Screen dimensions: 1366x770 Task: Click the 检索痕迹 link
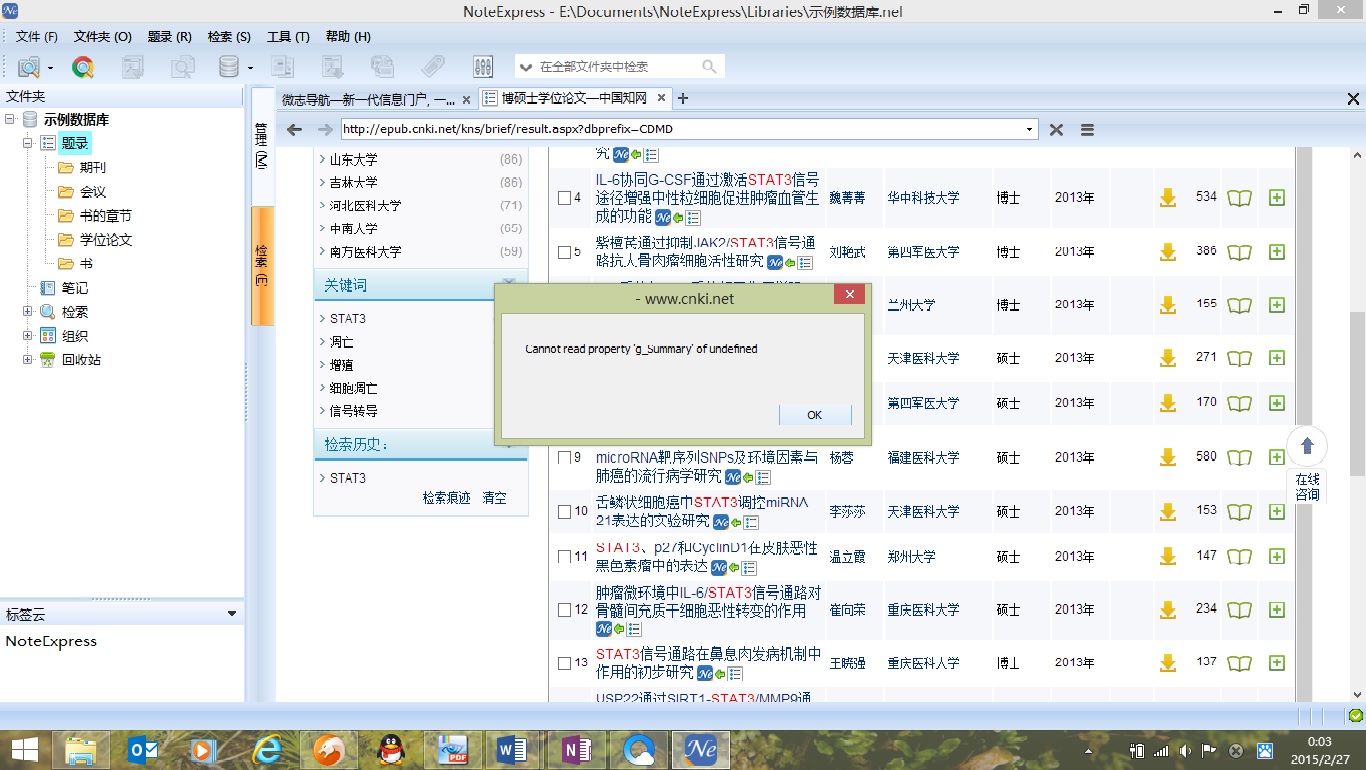point(446,497)
